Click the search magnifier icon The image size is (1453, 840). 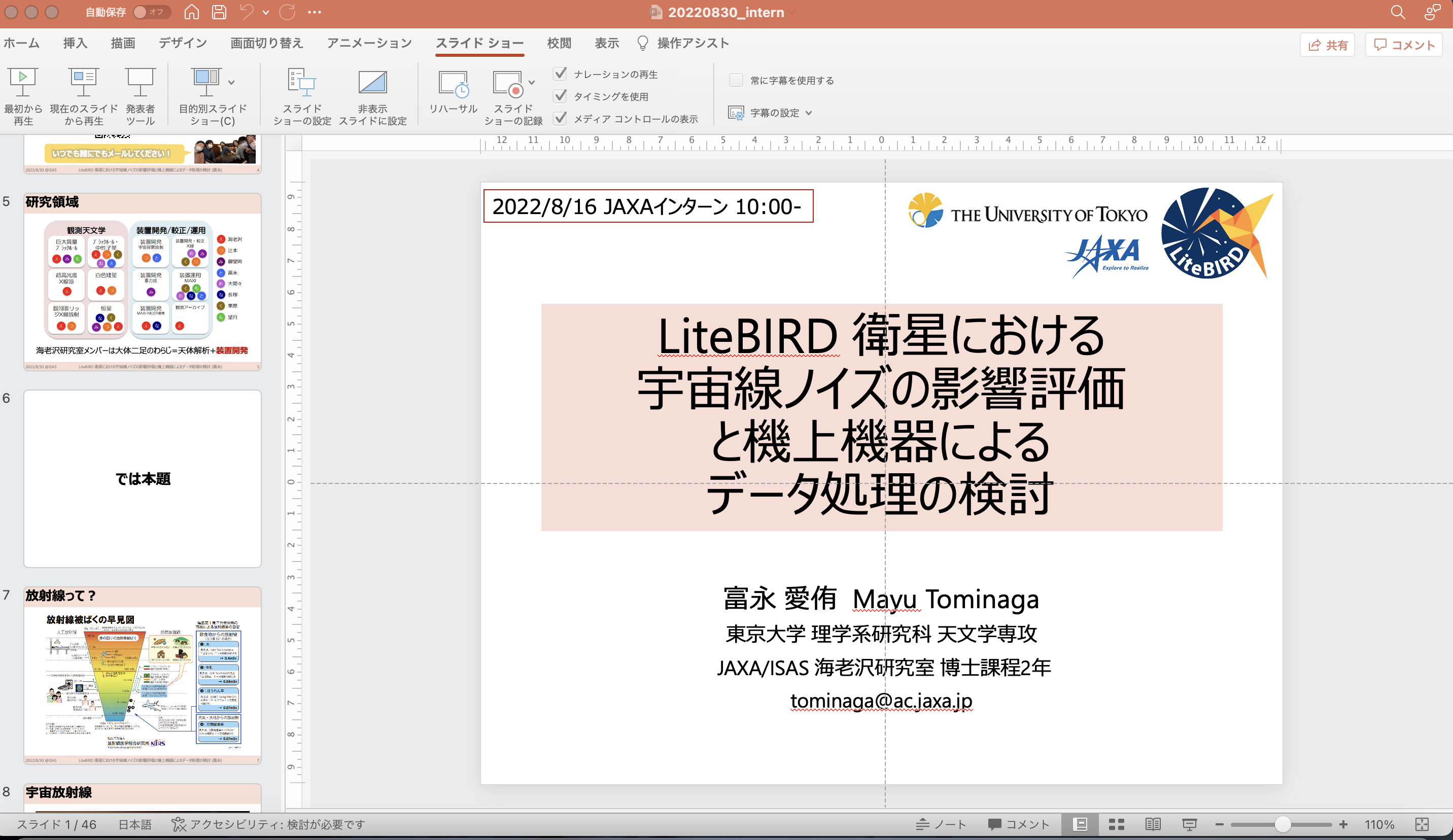point(1398,12)
